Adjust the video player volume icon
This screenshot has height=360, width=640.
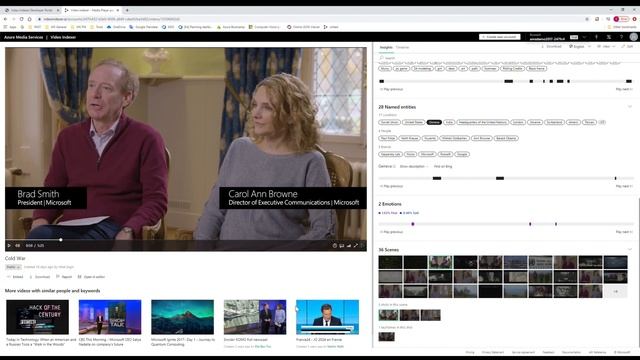(349, 245)
